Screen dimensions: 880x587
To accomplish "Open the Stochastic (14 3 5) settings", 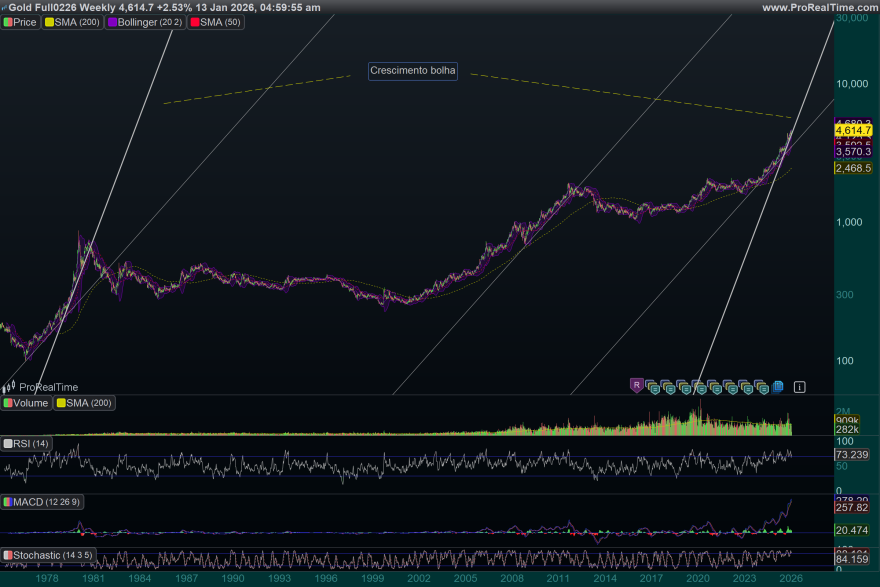I will [x=48, y=554].
